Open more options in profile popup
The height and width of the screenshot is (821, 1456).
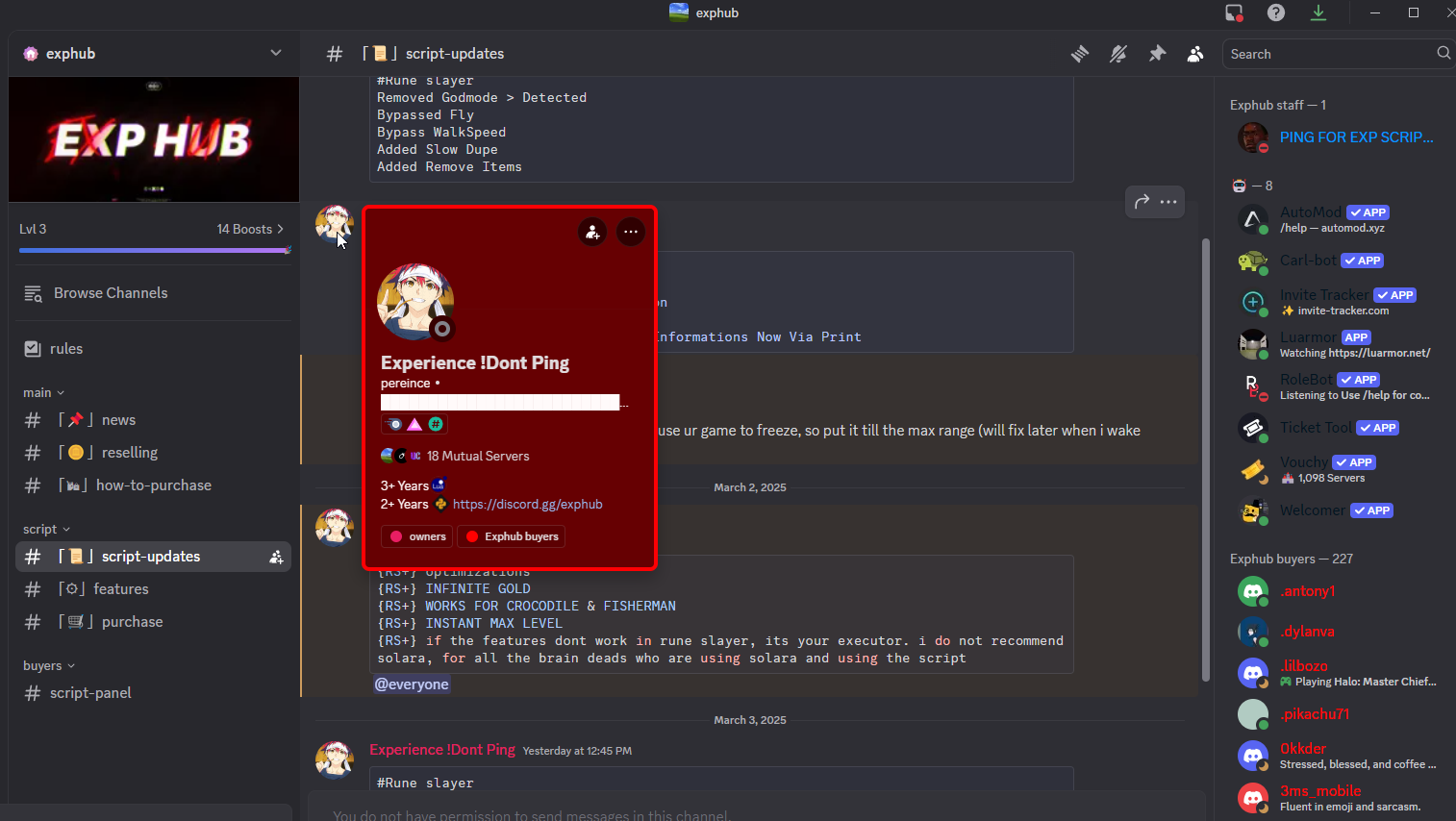click(x=631, y=232)
